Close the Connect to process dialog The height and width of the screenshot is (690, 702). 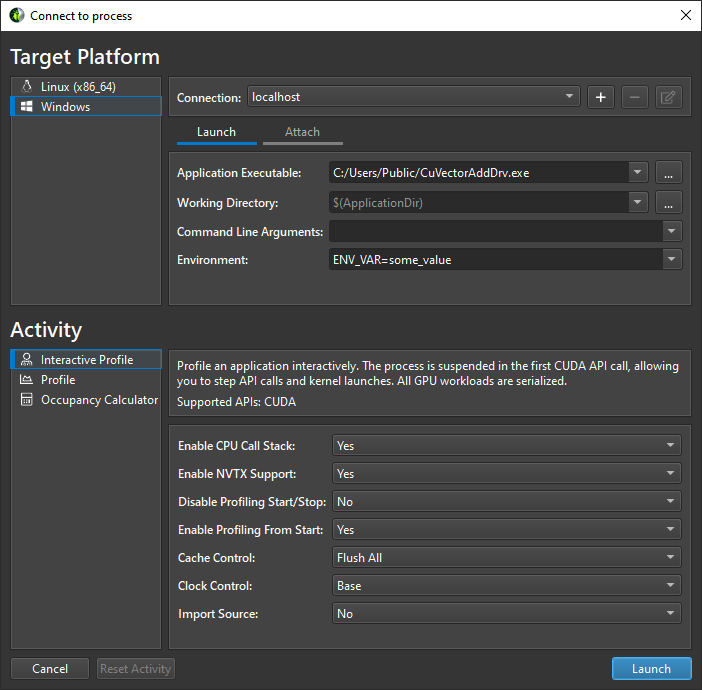pos(685,15)
